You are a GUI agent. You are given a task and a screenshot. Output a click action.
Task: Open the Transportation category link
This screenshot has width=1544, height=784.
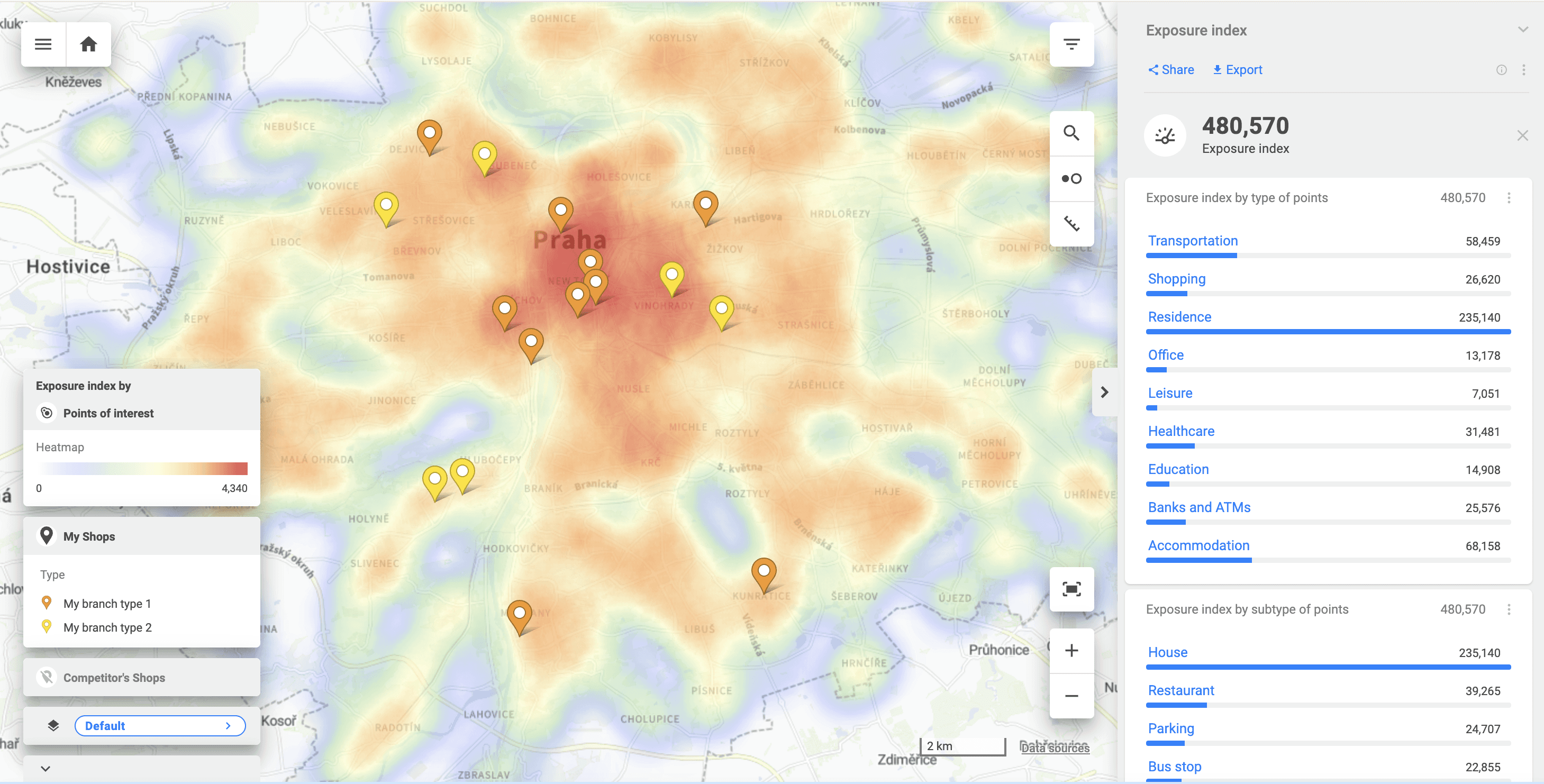pos(1192,241)
